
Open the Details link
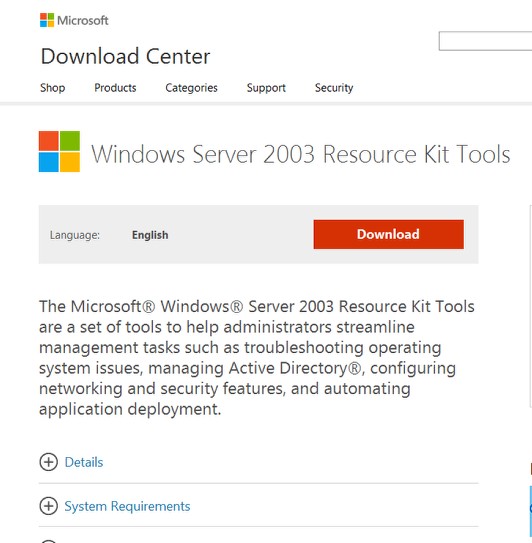tap(84, 462)
